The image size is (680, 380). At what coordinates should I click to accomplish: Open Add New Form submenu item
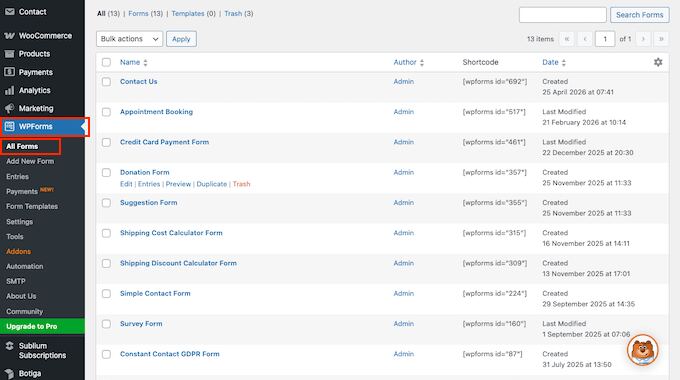click(x=30, y=161)
